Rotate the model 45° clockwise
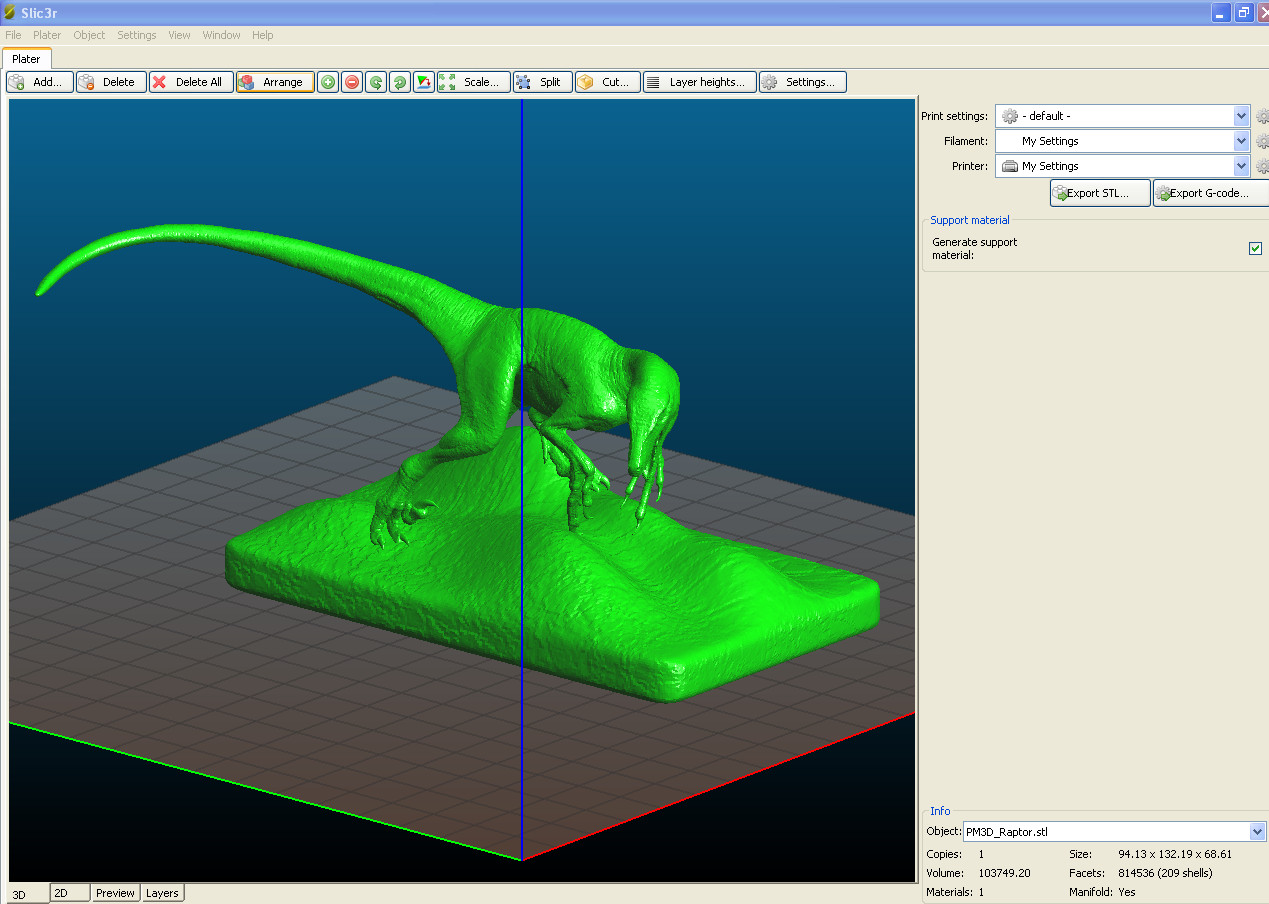Screen dimensions: 1269x904 pos(400,82)
